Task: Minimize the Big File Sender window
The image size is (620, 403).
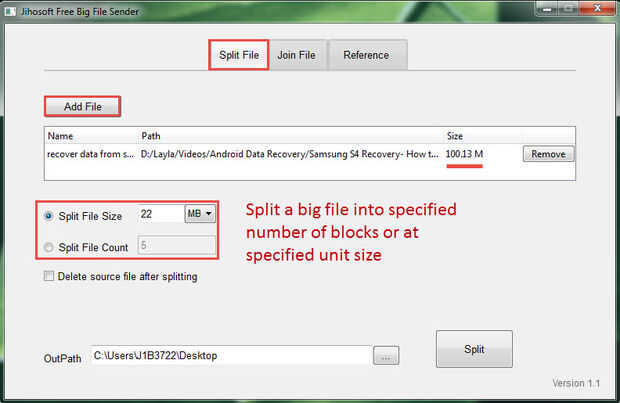Action: [547, 8]
